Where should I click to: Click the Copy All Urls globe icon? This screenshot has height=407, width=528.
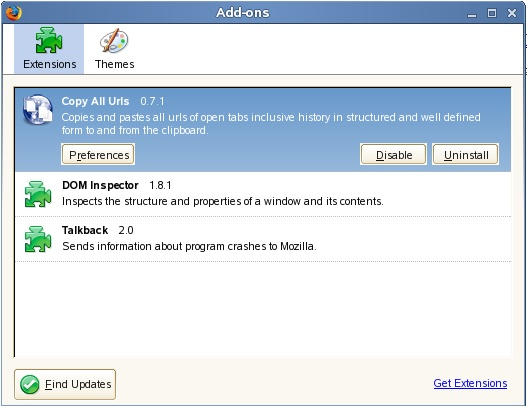pos(38,109)
